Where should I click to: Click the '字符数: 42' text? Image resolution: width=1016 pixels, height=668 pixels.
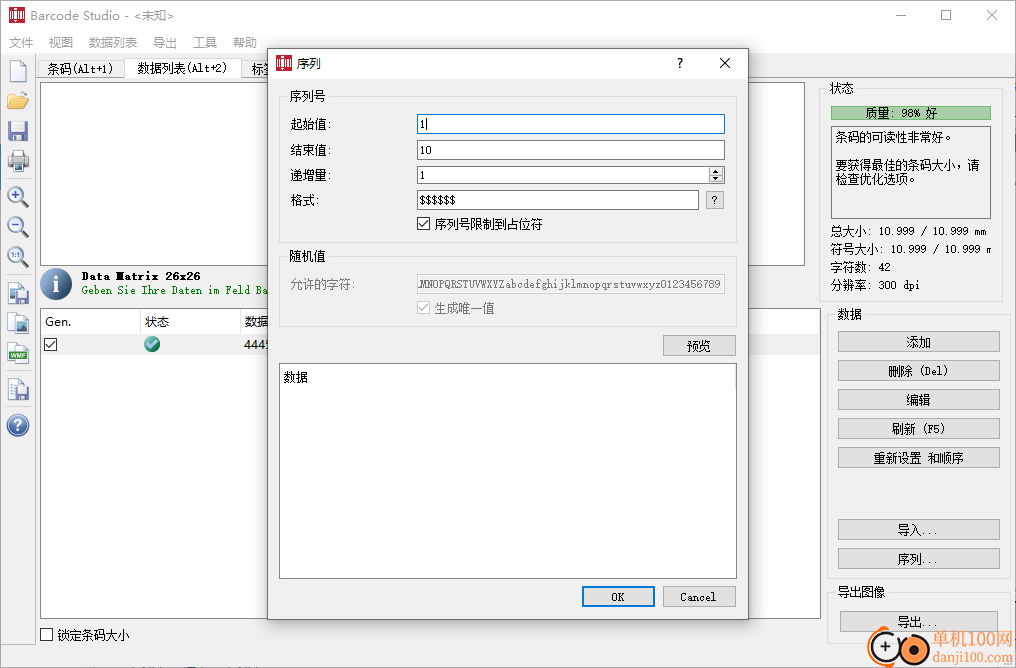[860, 267]
